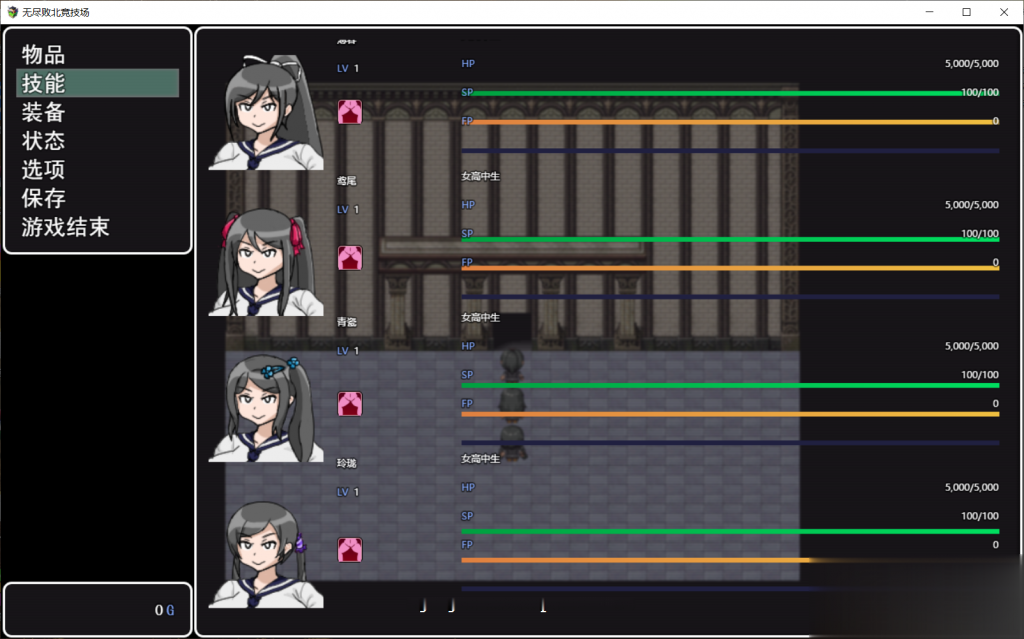This screenshot has height=639, width=1024.
Task: Select 游戏结束 to end the game
Action: 66,227
